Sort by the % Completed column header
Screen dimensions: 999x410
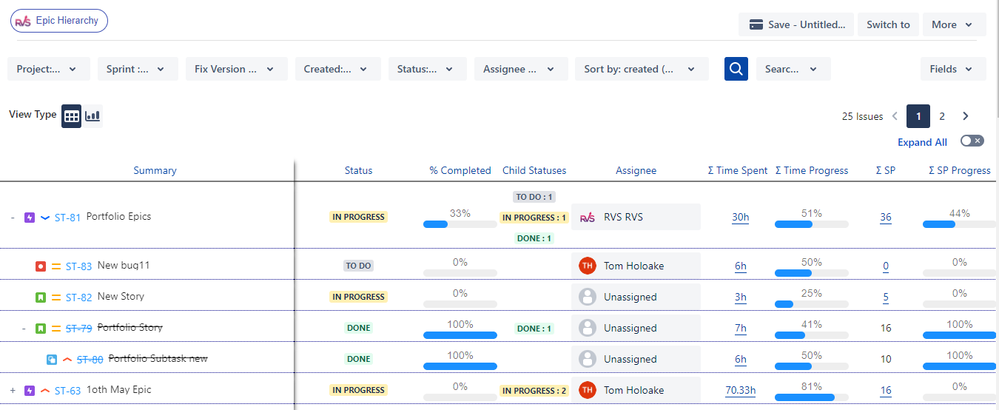[460, 171]
